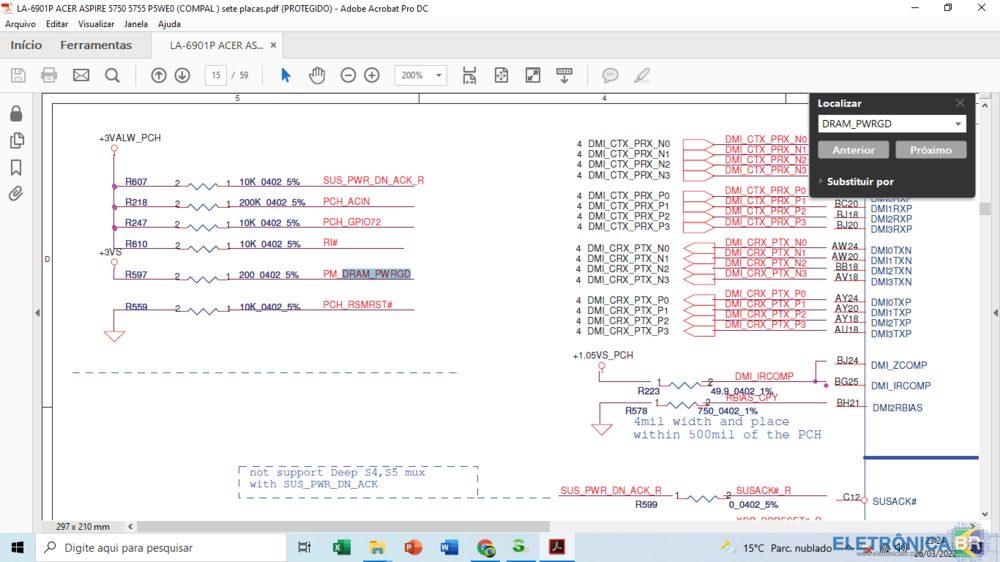Screen dimensions: 1000x562
Task: Open page thumbnails panel
Action: (x=16, y=141)
